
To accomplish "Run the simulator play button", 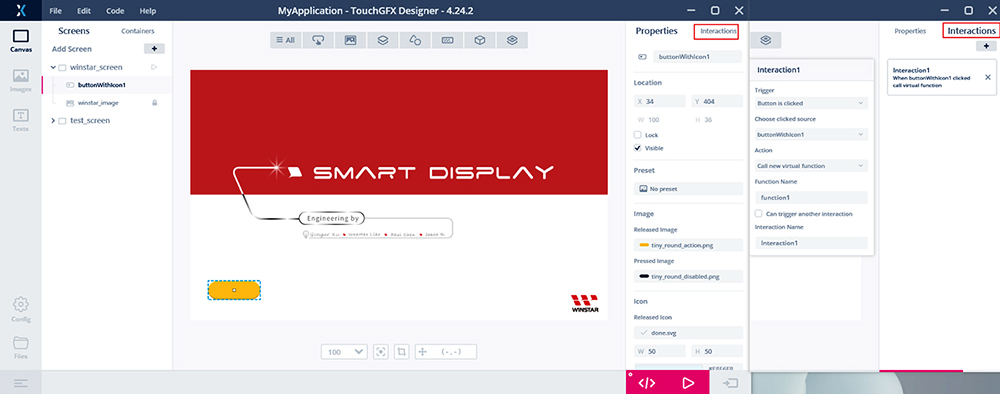I will point(688,383).
